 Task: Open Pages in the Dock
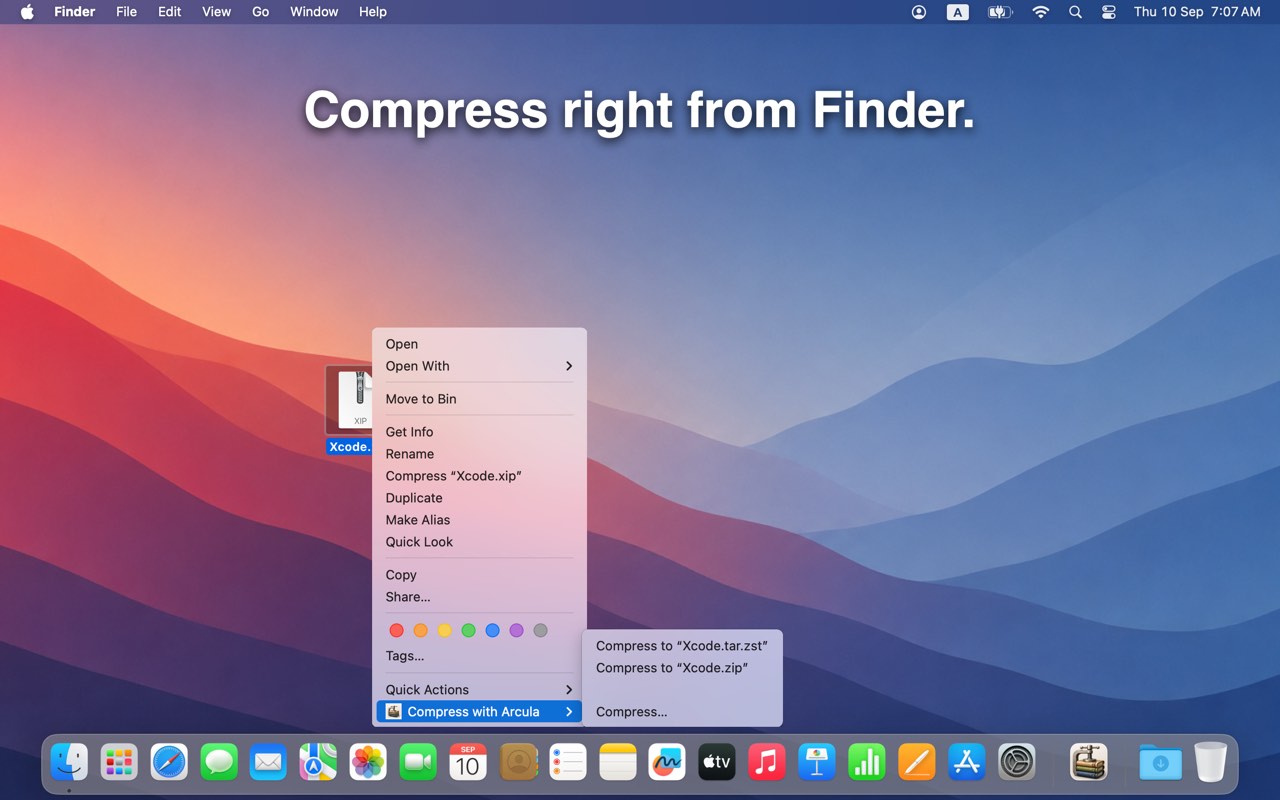[917, 763]
